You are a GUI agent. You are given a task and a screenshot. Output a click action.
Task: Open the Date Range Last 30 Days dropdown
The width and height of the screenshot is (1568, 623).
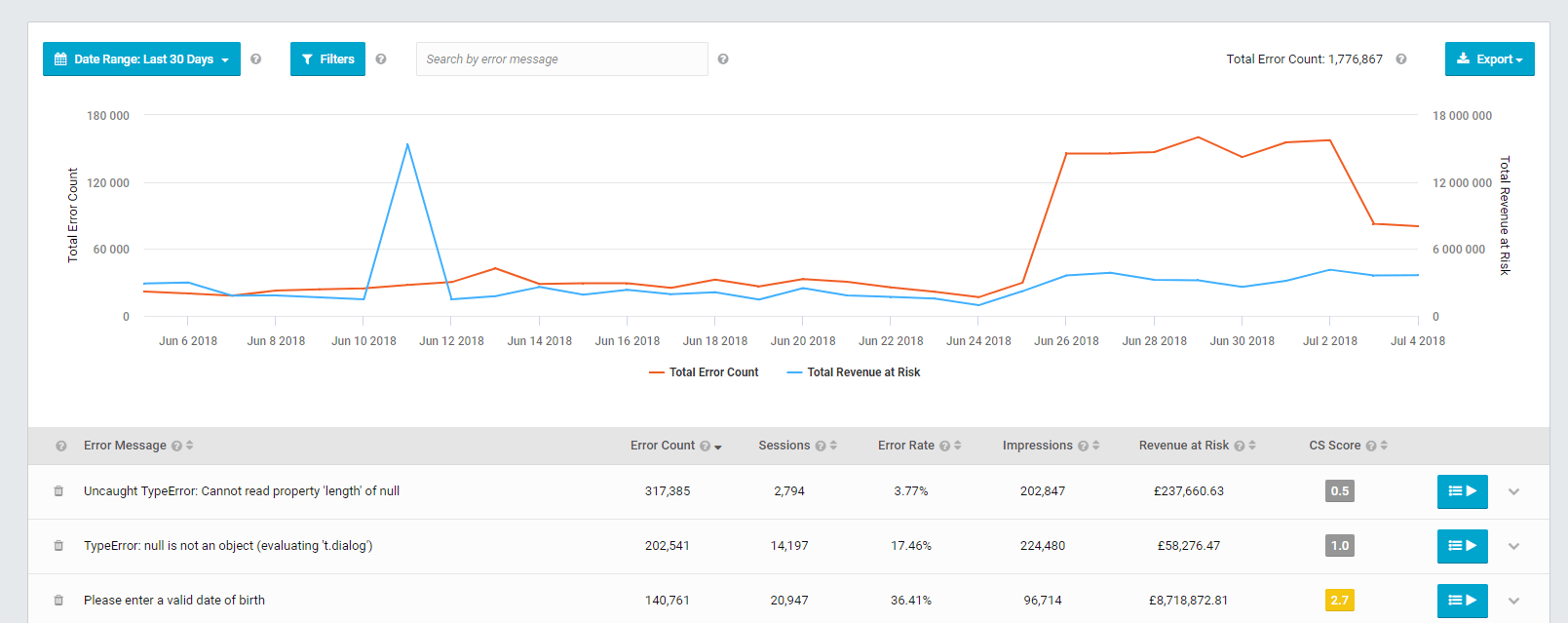click(x=141, y=59)
